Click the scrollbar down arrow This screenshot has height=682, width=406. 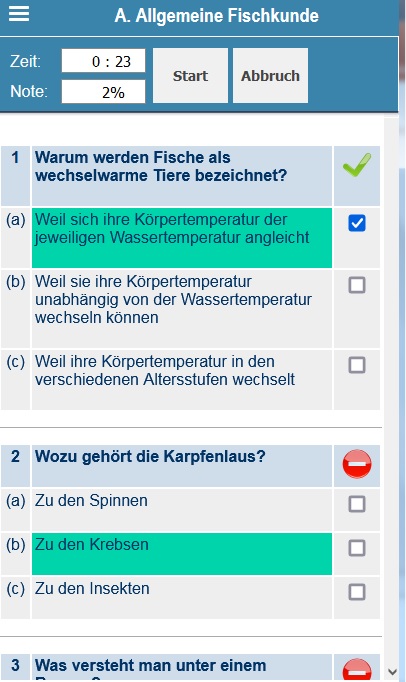[392, 672]
